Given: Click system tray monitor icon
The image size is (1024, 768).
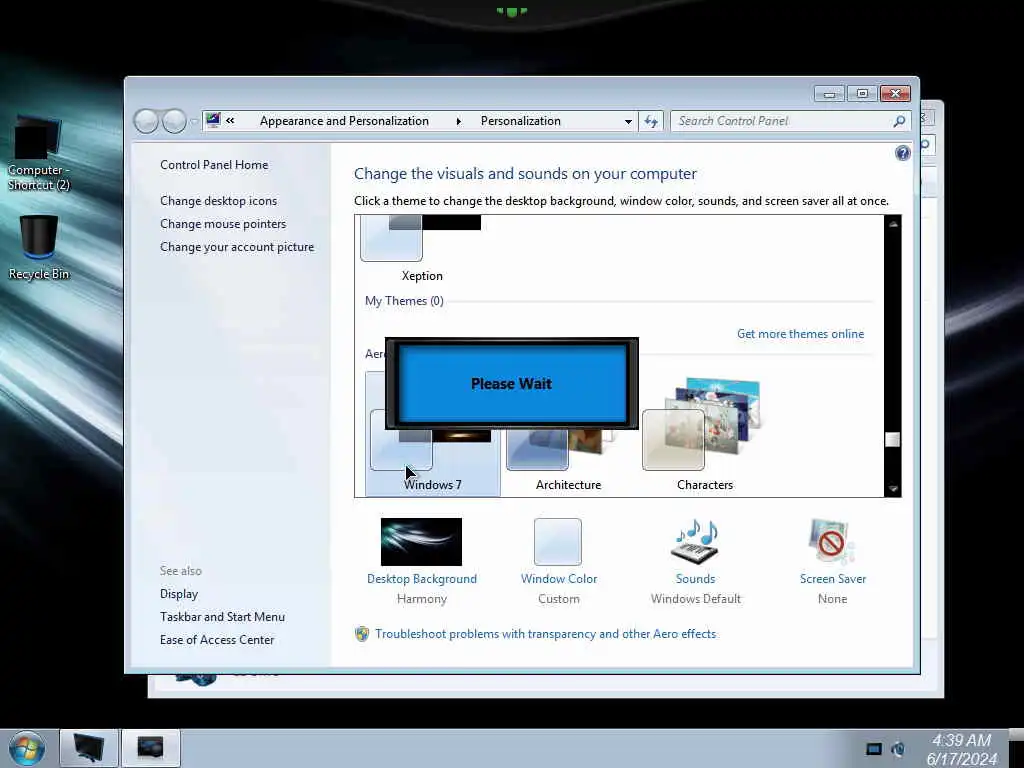Looking at the screenshot, I should click(x=874, y=749).
